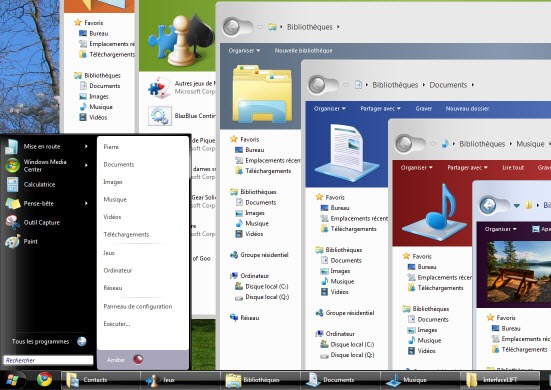Open Panneau de configuration
This screenshot has height=390, width=551.
138,306
